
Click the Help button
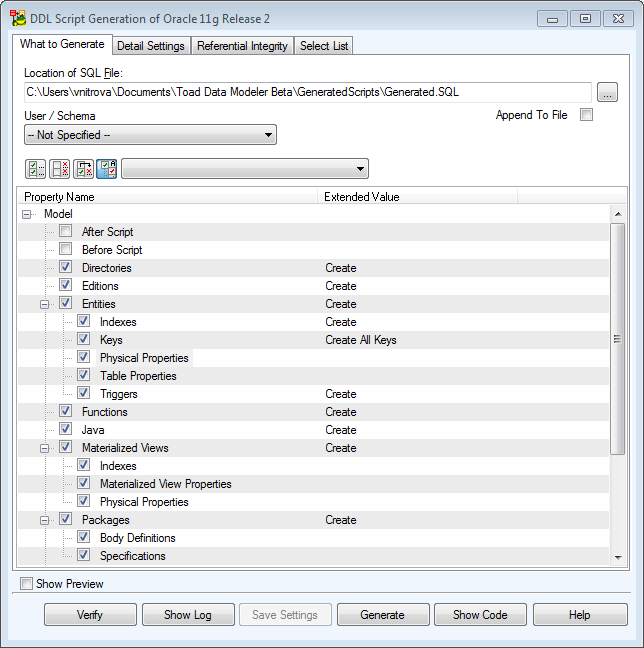point(580,615)
